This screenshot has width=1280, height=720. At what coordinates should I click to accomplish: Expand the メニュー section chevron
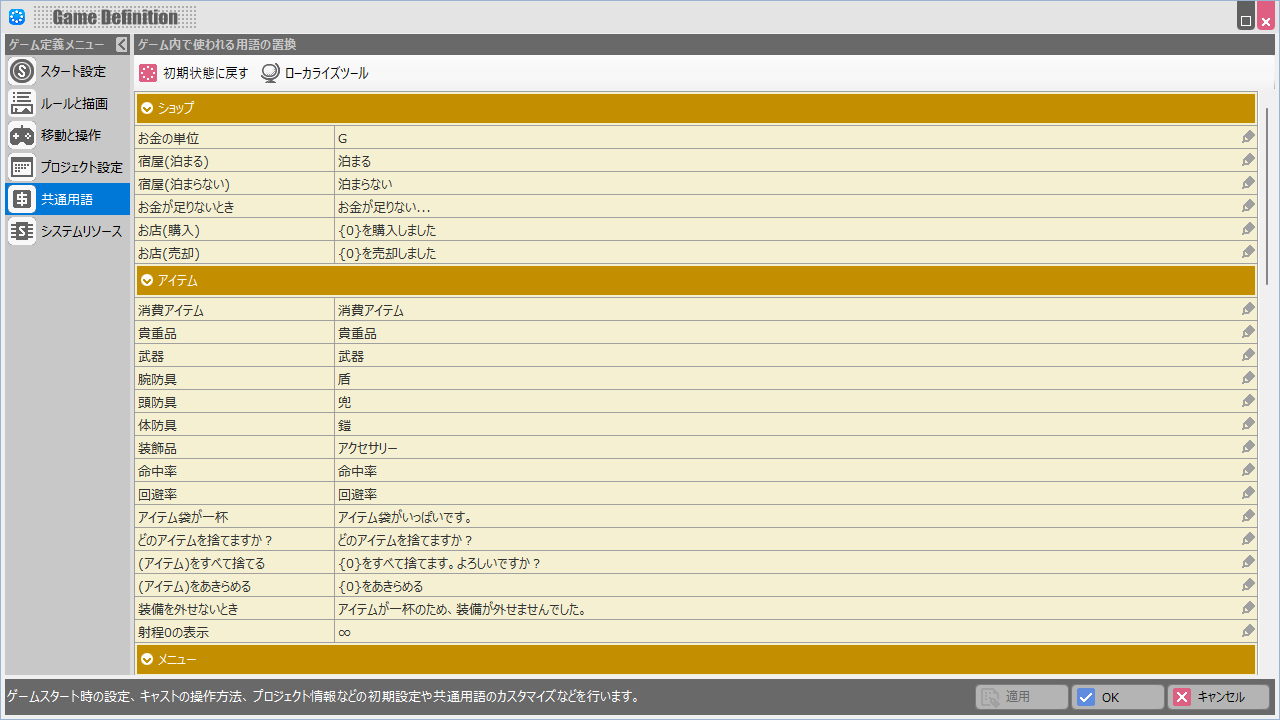tap(147, 659)
